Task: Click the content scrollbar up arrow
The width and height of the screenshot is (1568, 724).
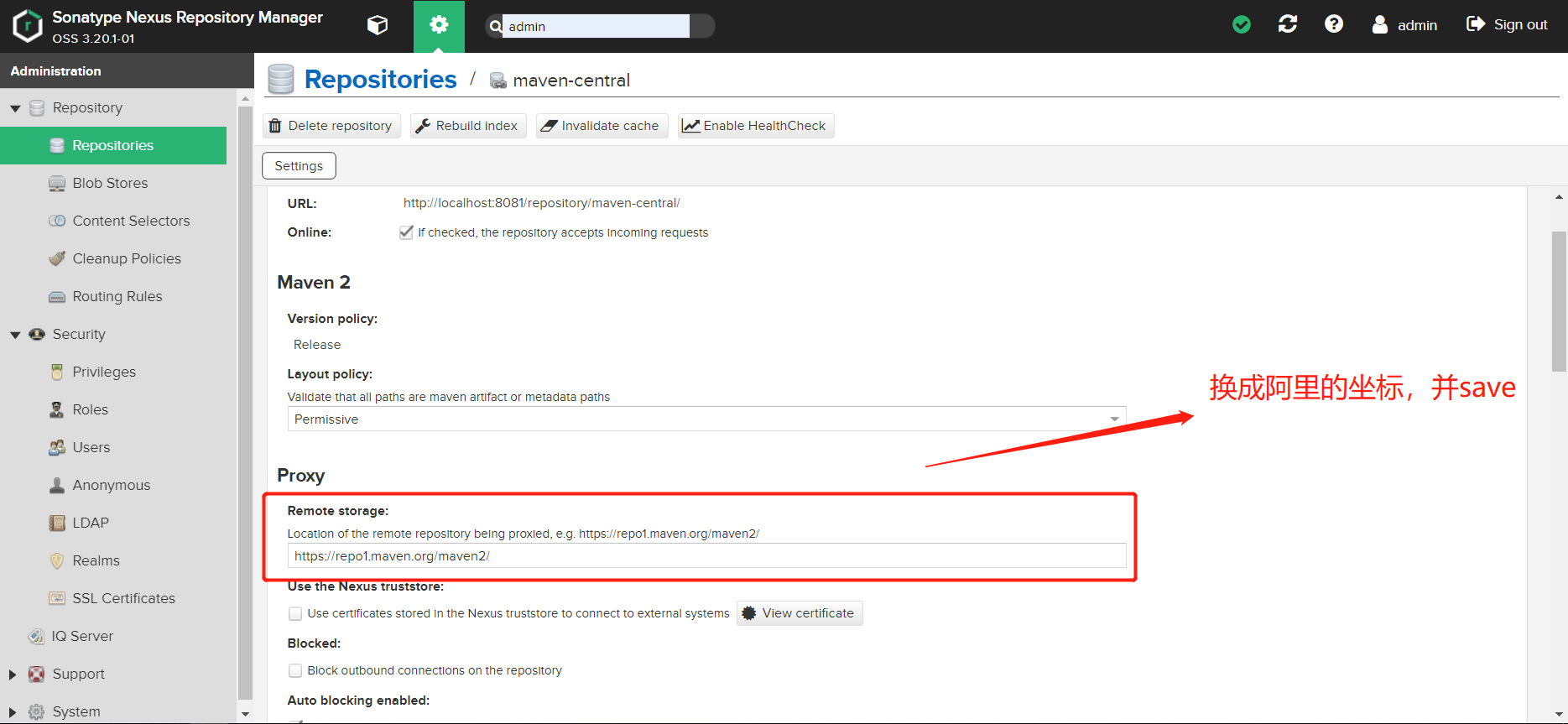Action: point(1559,197)
